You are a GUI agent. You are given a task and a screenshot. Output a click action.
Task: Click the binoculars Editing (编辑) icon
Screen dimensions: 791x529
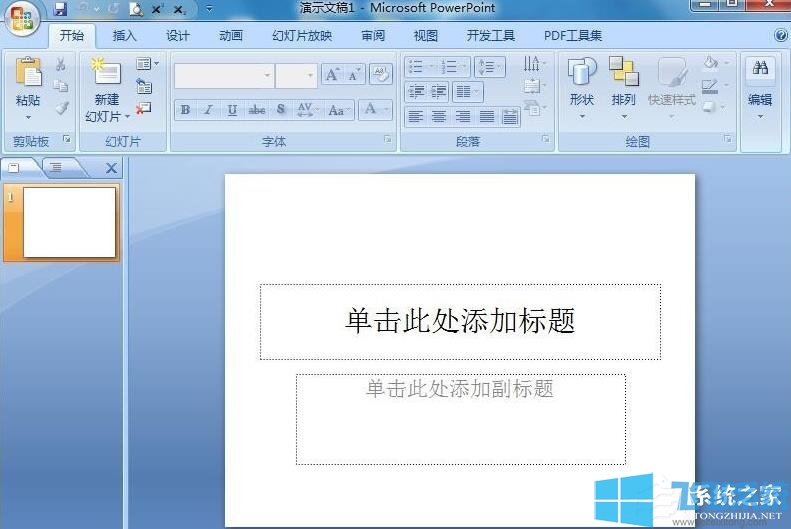[760, 69]
